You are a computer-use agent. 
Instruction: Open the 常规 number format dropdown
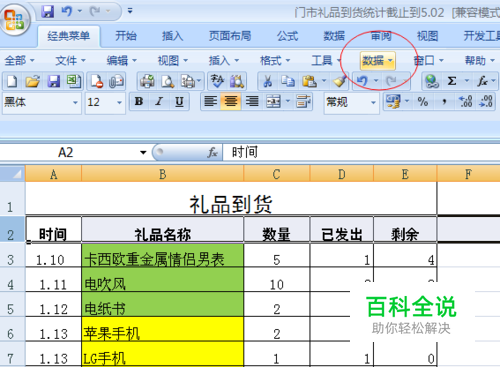[373, 103]
